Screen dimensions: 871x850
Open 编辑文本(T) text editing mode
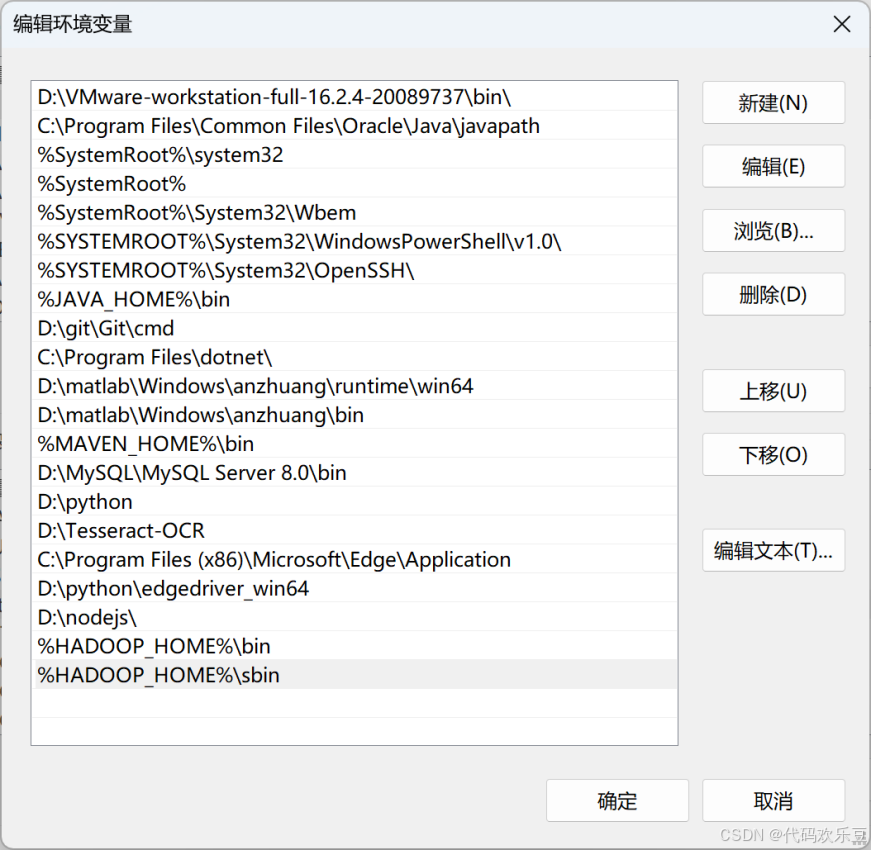pos(773,550)
